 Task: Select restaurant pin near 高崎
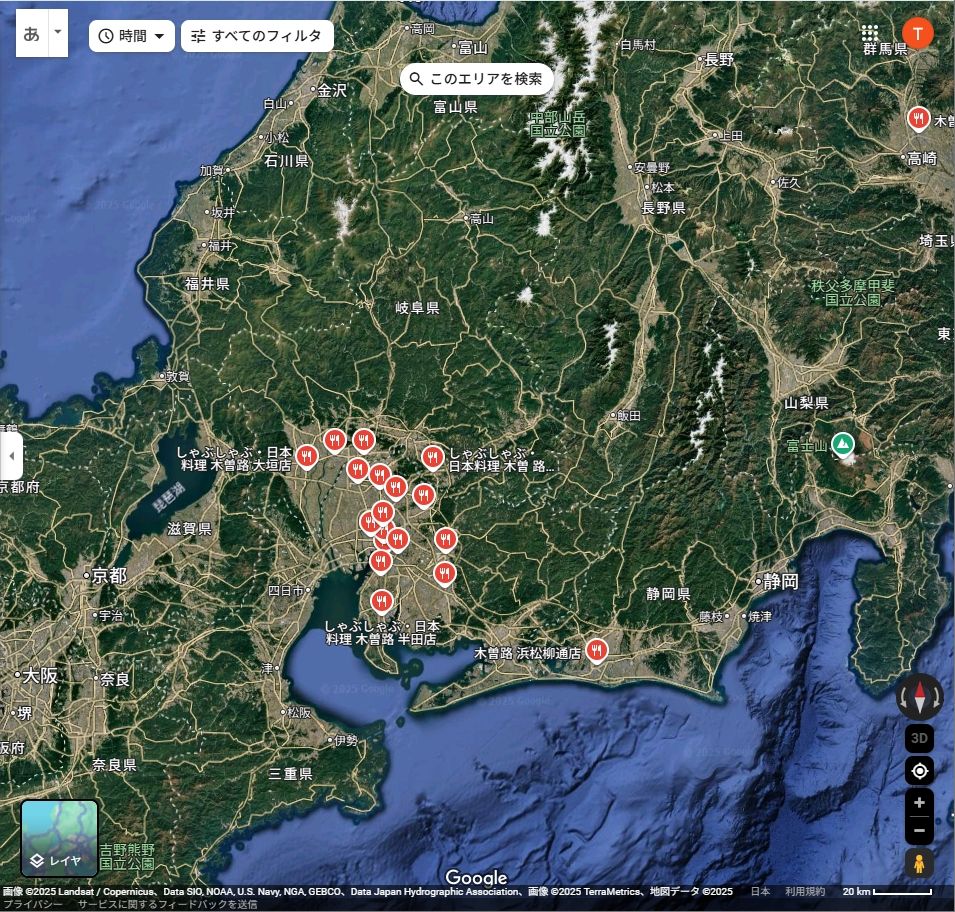918,119
